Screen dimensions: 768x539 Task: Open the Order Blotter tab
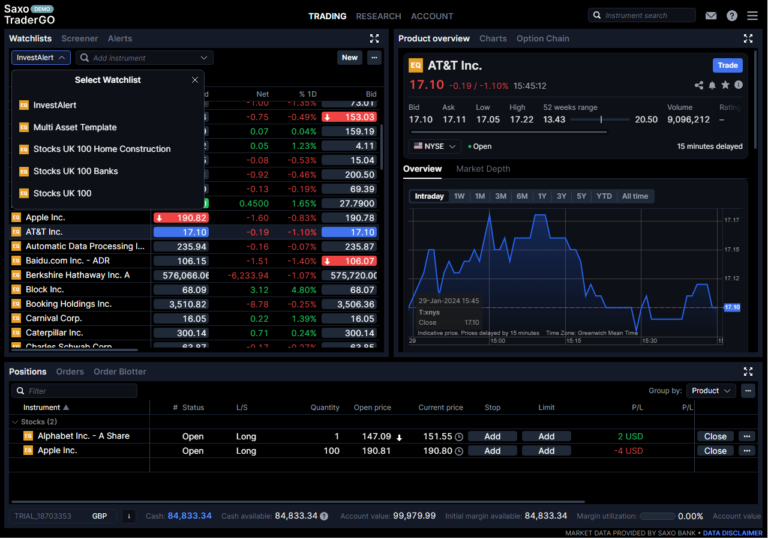click(120, 372)
